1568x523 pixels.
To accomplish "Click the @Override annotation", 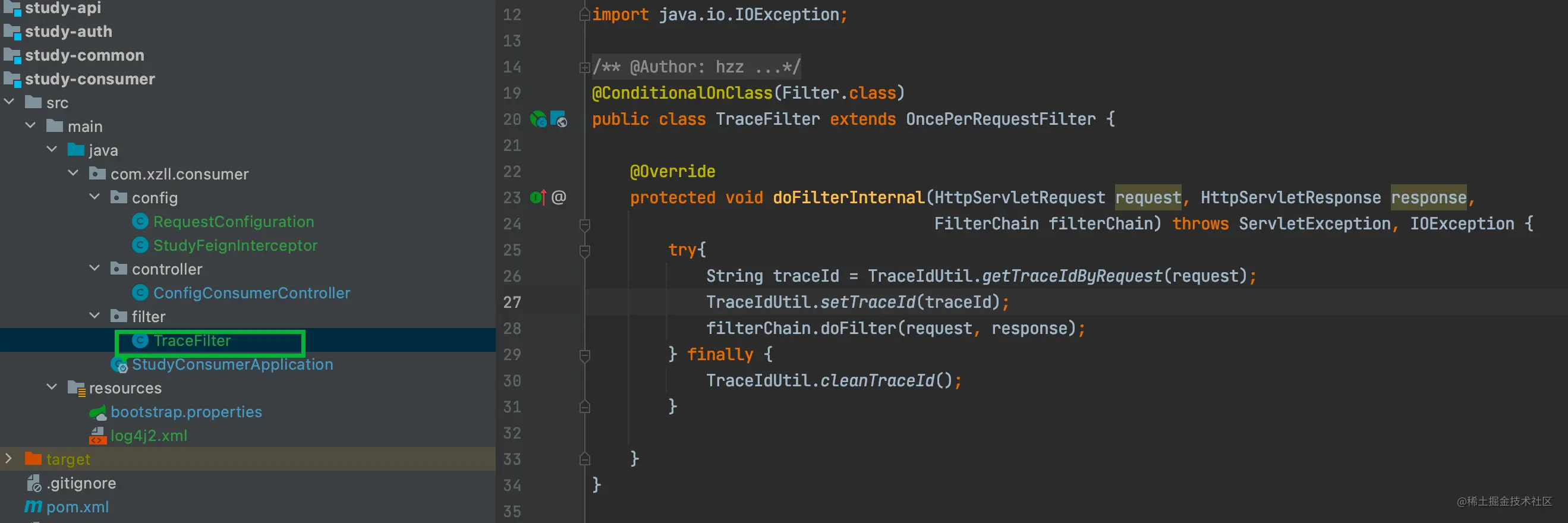I will pyautogui.click(x=672, y=171).
